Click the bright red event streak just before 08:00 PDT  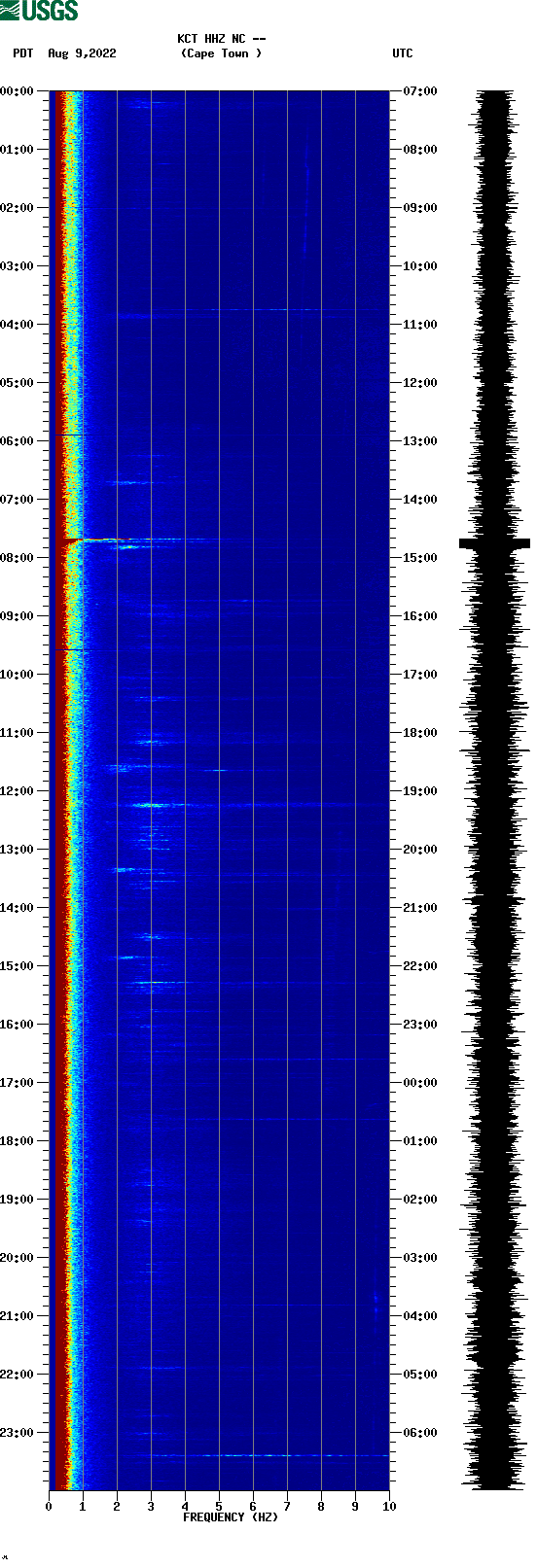pos(97,540)
